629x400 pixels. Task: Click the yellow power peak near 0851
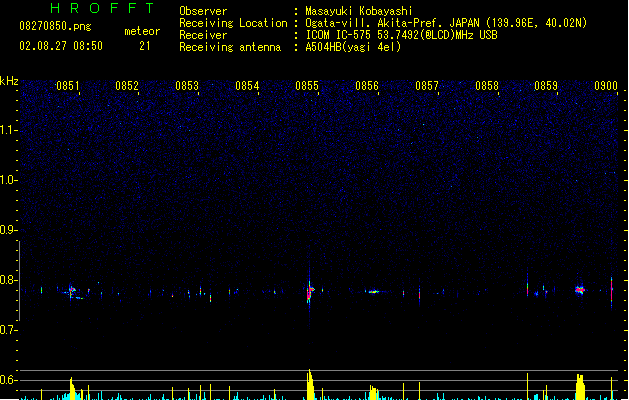pyautogui.click(x=72, y=388)
